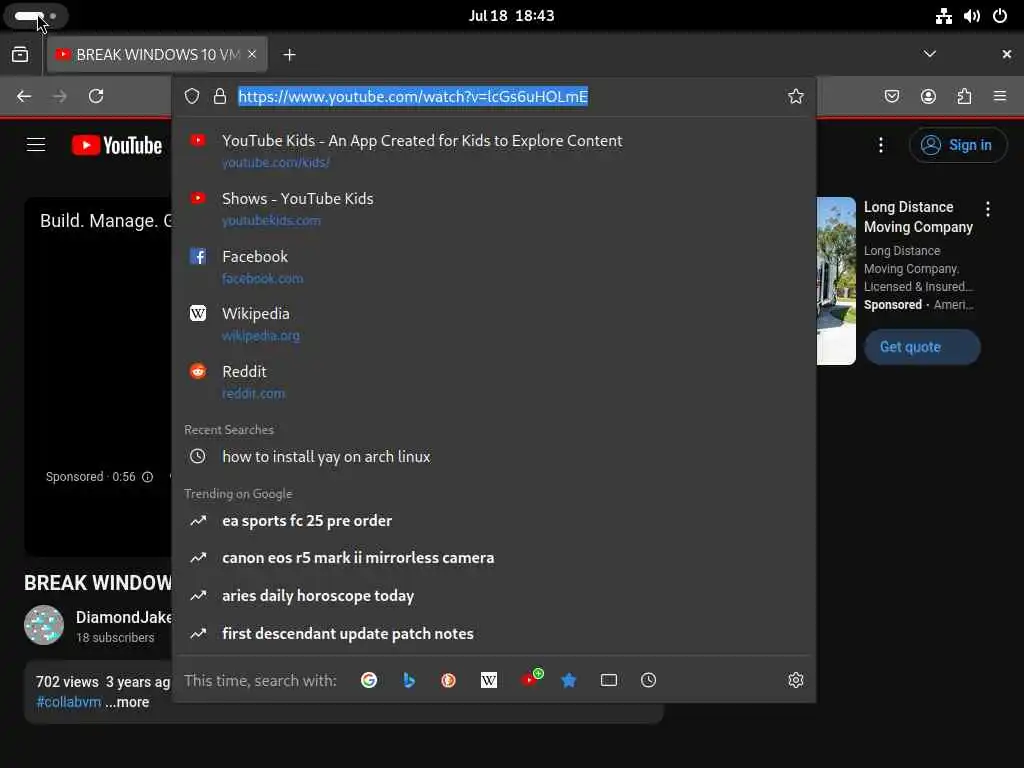
Task: Open Firefox View icon left of the tabs
Action: [x=20, y=55]
